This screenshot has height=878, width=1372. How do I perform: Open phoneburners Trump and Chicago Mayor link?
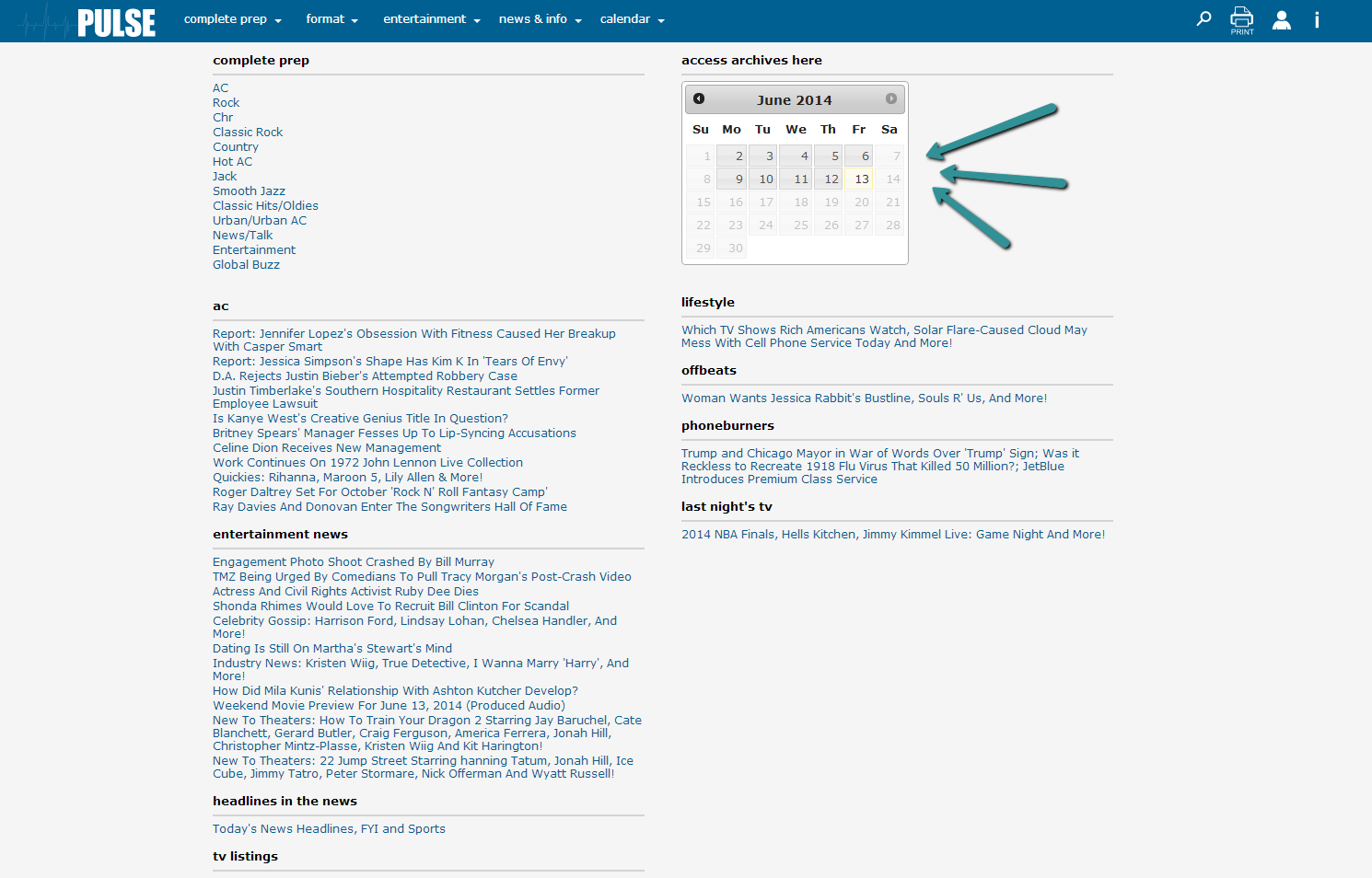(880, 467)
